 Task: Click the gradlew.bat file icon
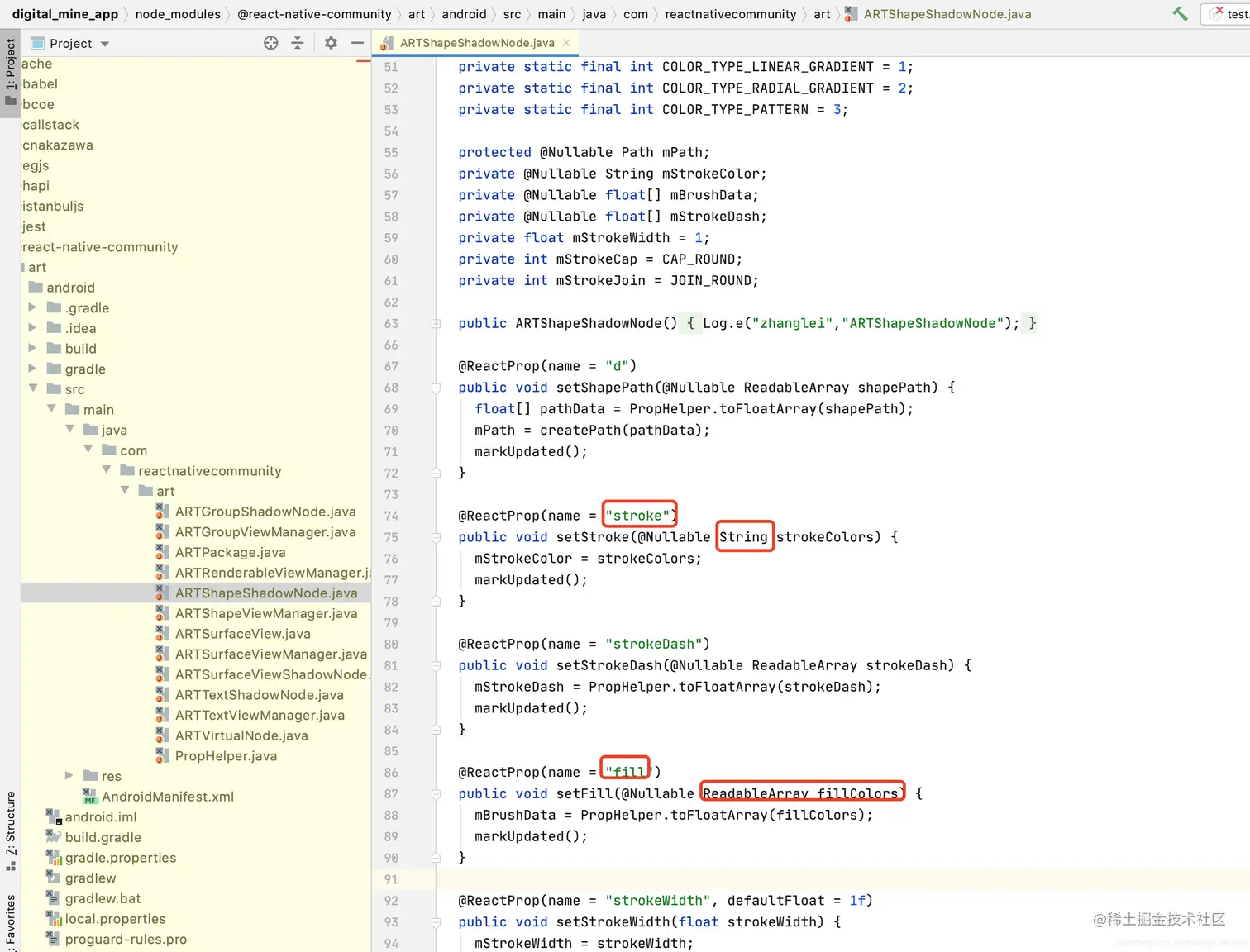click(53, 898)
